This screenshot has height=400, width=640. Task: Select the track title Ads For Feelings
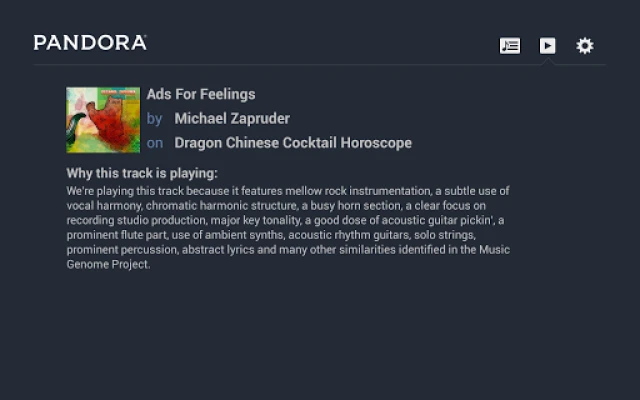click(201, 94)
